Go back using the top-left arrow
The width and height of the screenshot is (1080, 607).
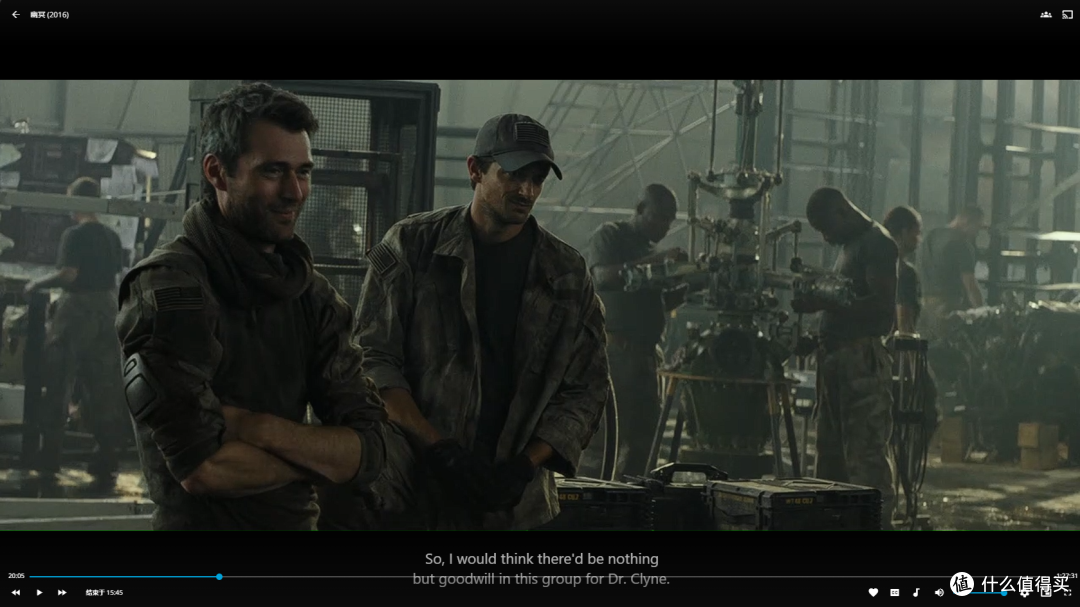click(15, 14)
